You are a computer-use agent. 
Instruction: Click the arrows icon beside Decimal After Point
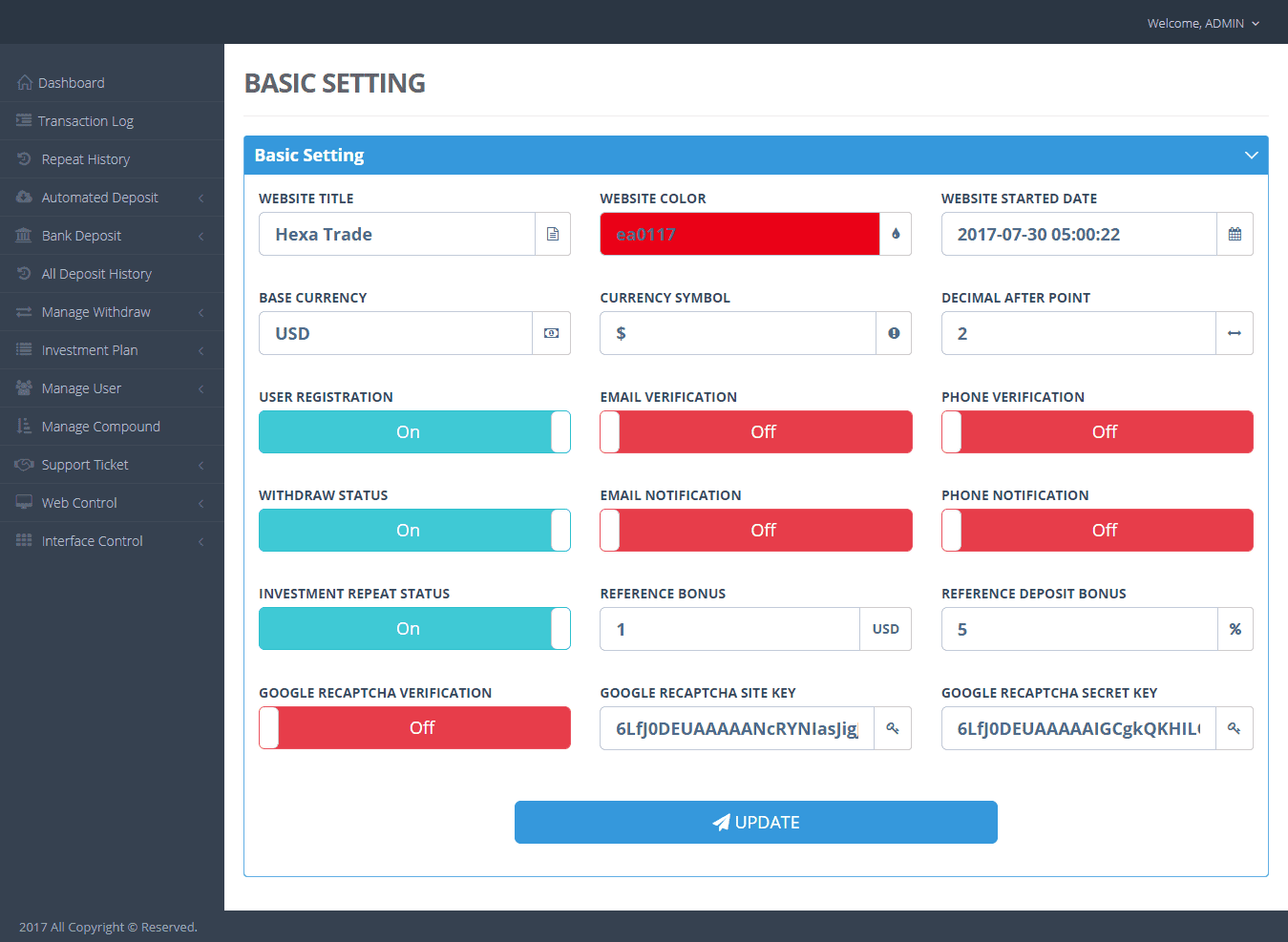tap(1234, 333)
